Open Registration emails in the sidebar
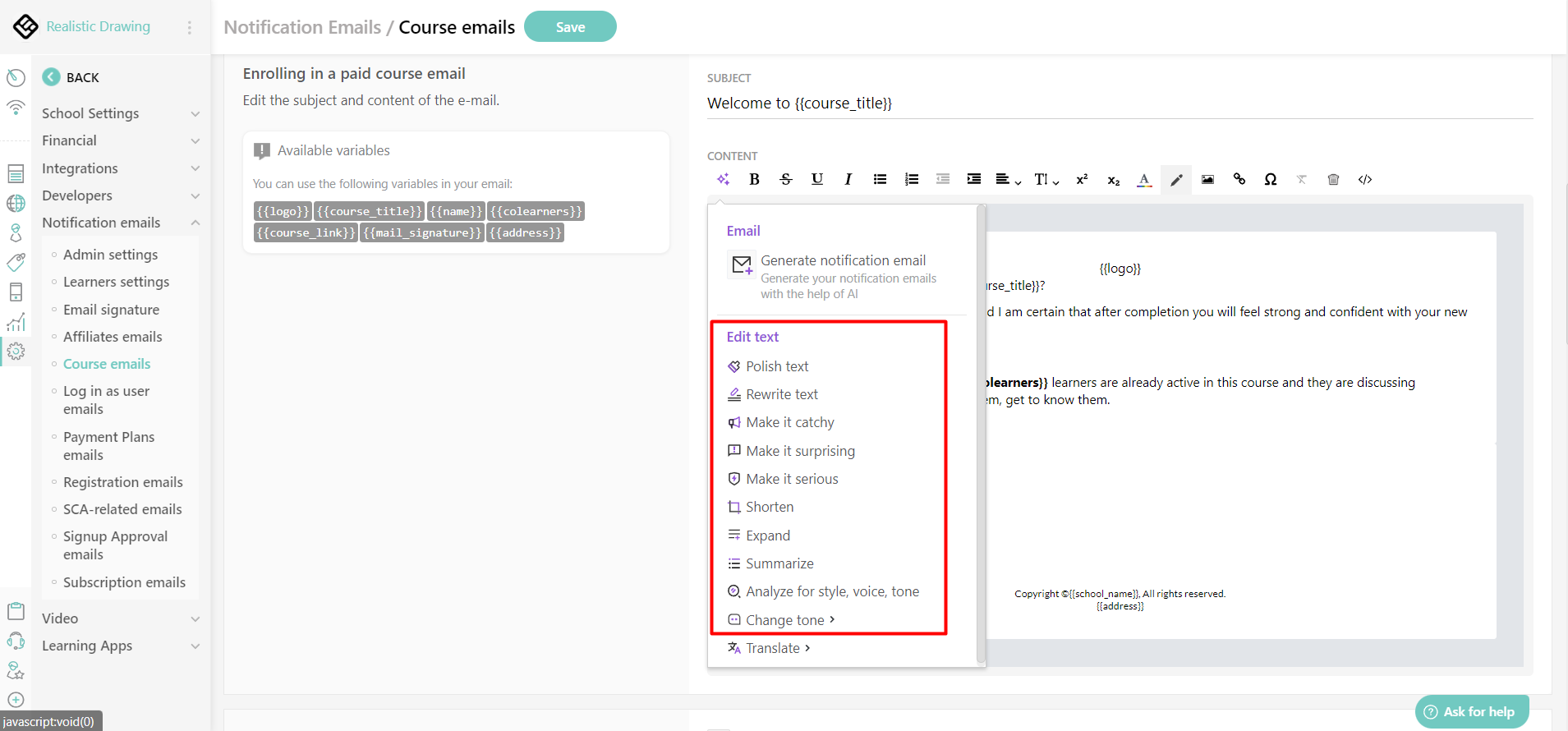This screenshot has height=731, width=1568. click(x=123, y=482)
